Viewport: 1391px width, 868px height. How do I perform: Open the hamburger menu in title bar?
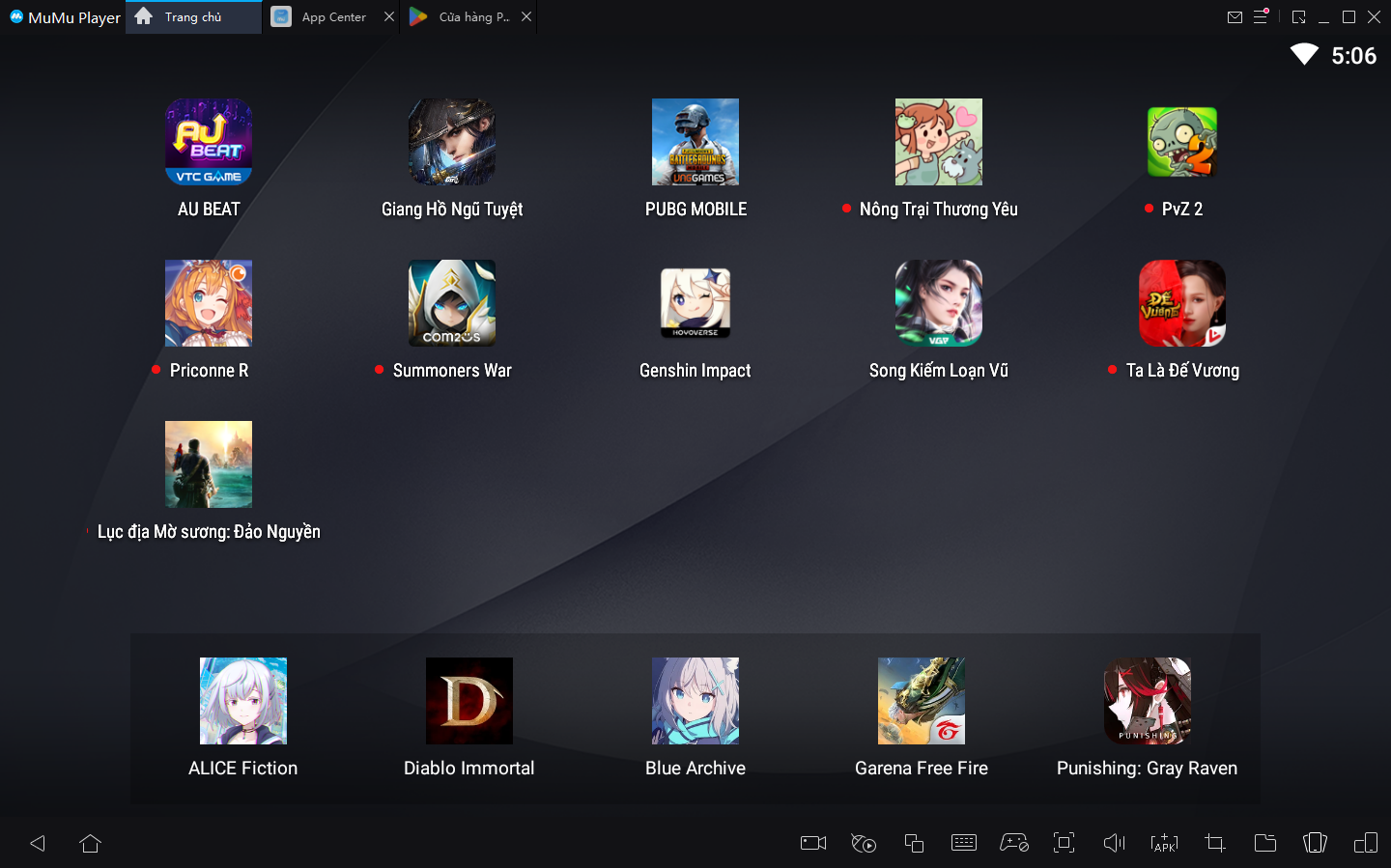[x=1261, y=16]
